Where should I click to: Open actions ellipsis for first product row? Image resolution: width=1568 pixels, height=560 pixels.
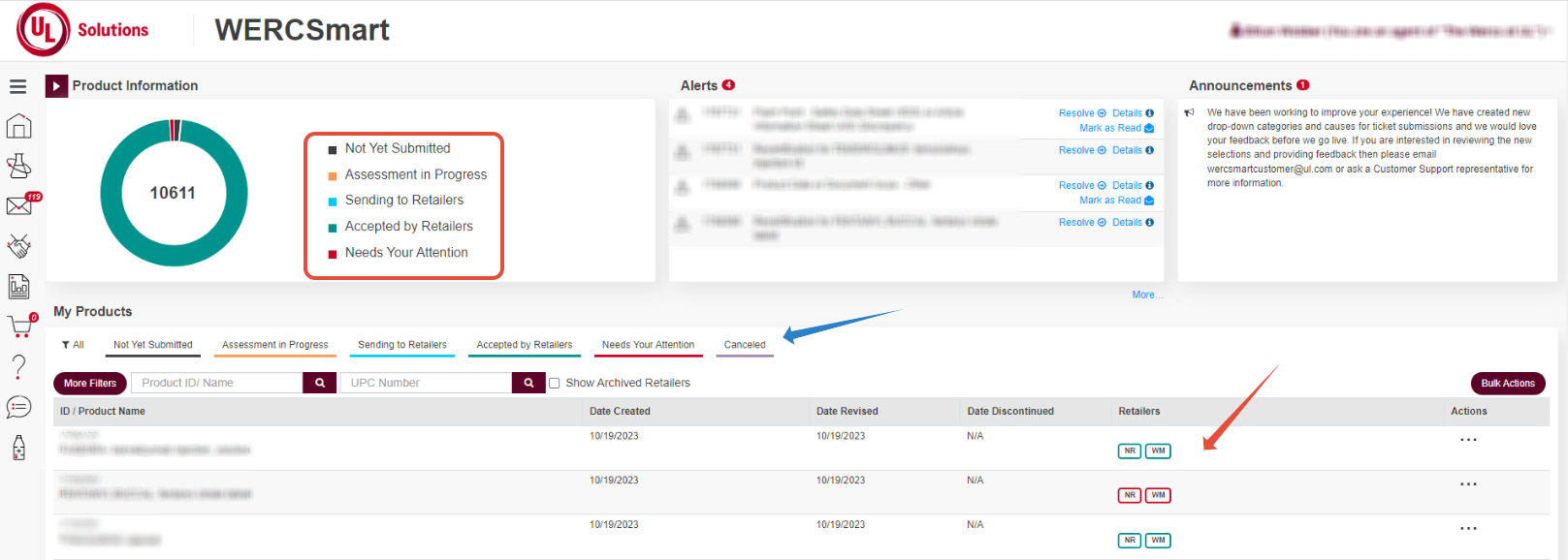click(1468, 440)
